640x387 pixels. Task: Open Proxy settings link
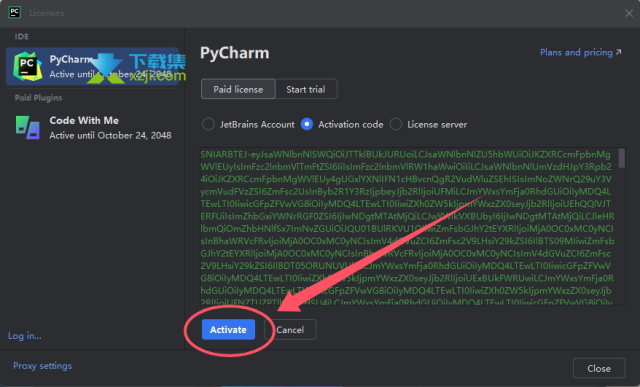42,365
